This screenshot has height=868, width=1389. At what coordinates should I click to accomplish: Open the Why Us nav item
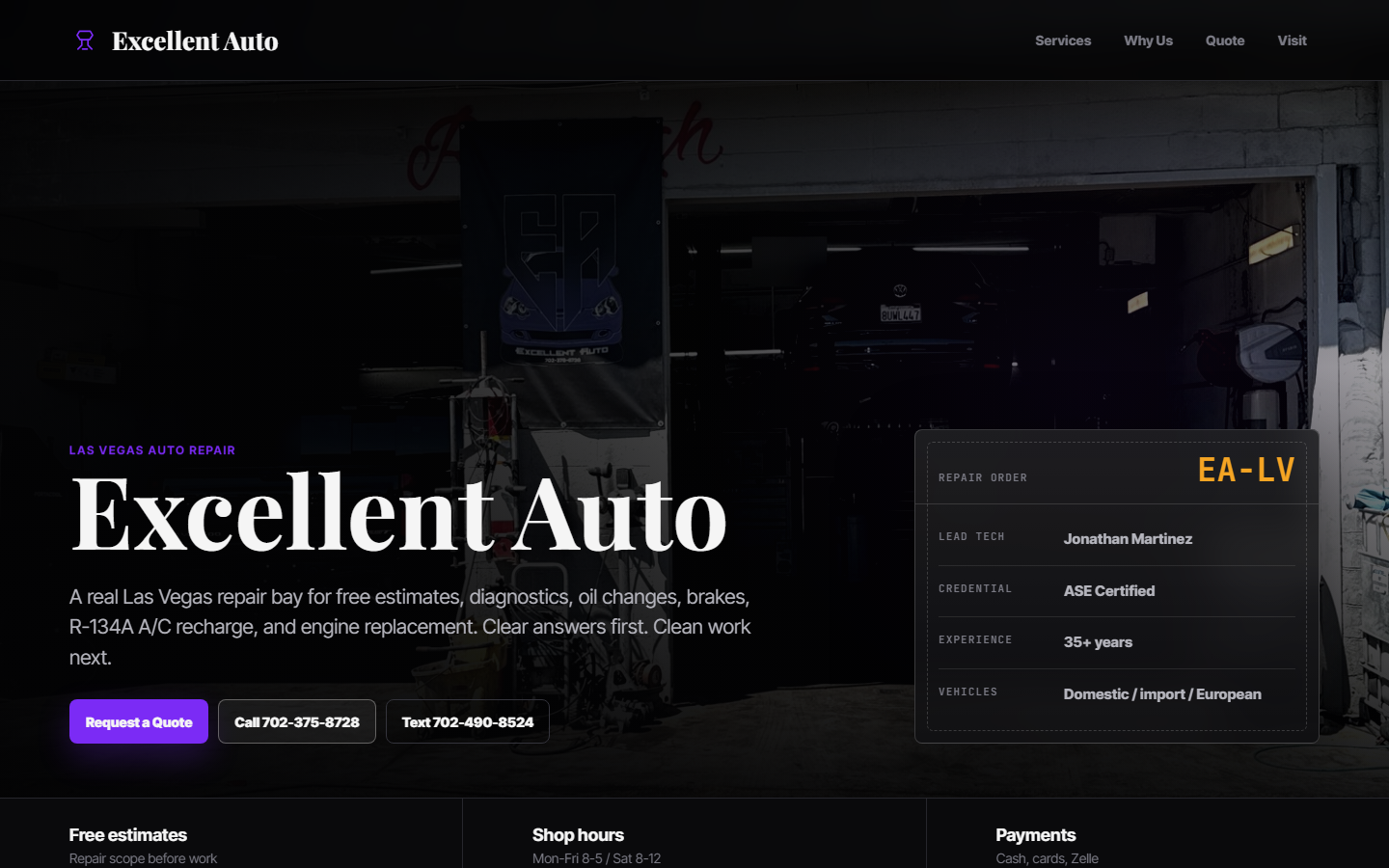[1148, 41]
